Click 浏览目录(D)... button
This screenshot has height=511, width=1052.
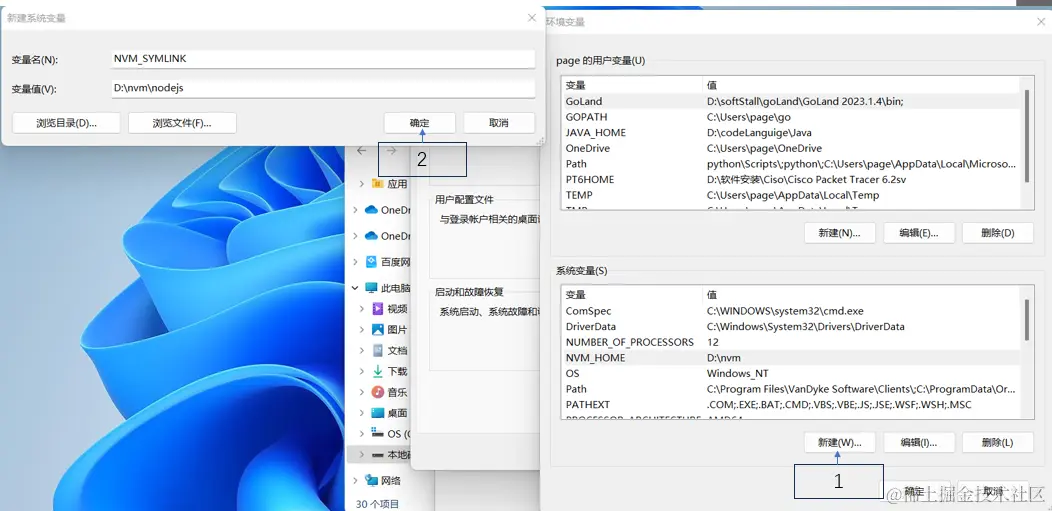(66, 123)
